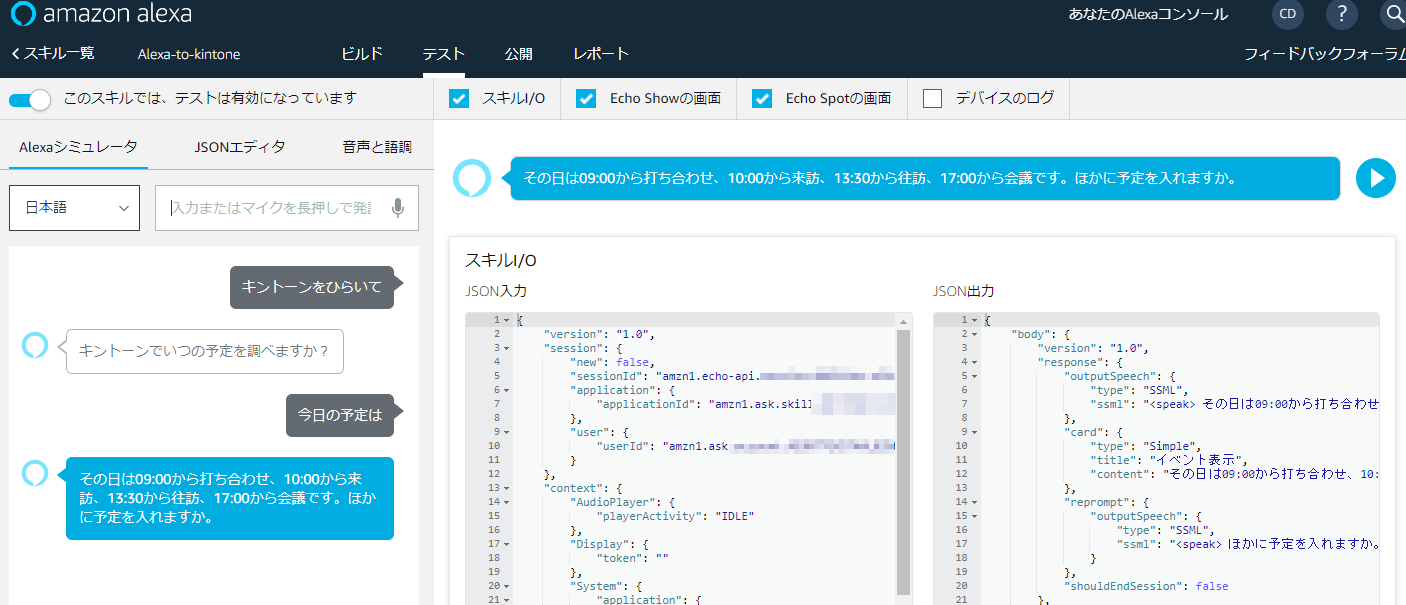Collapse the response fold arrow in JSON output

point(976,362)
